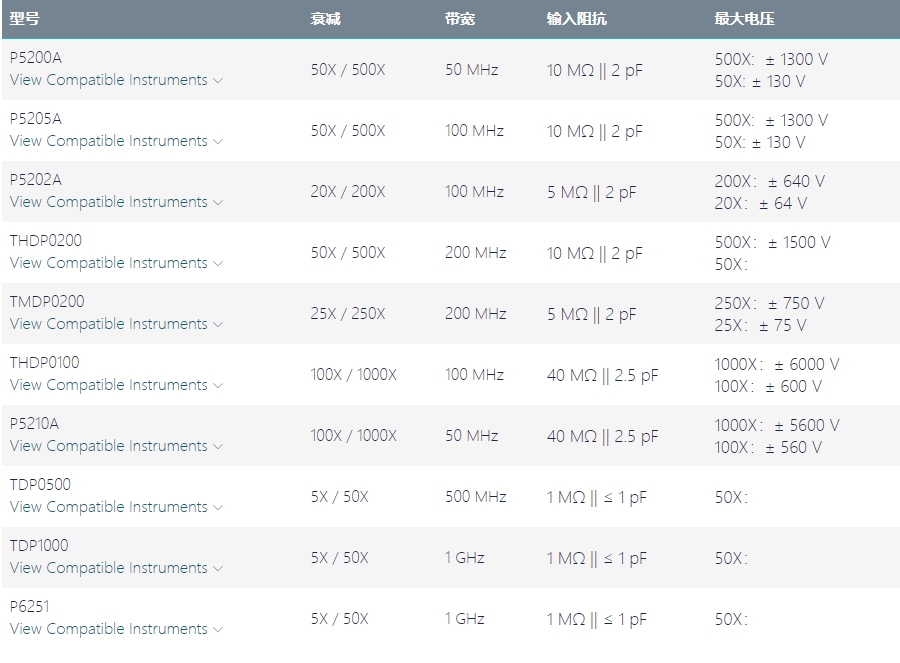Screen dimensions: 900x663
Task: Open View Compatible Instruments under THDP0200
Action: 108,263
